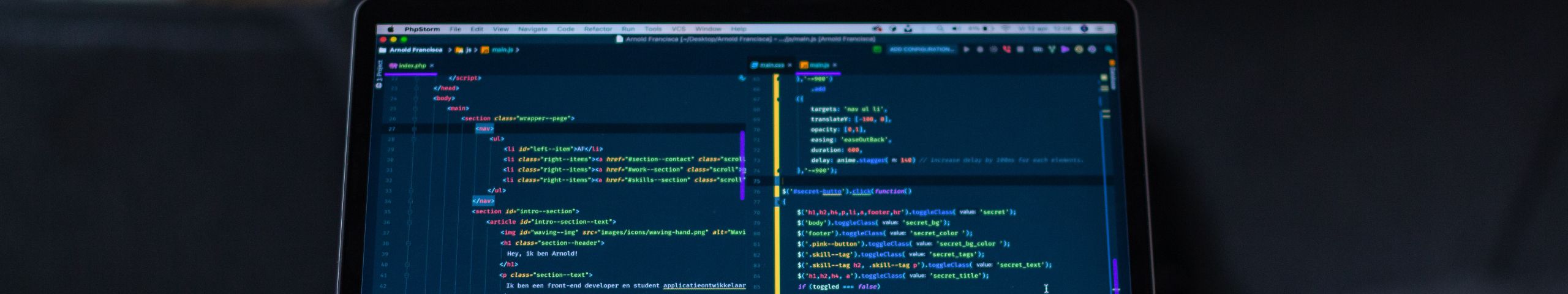The height and width of the screenshot is (294, 1568).
Task: Open the macOS Spotlight search icon
Action: (940, 29)
